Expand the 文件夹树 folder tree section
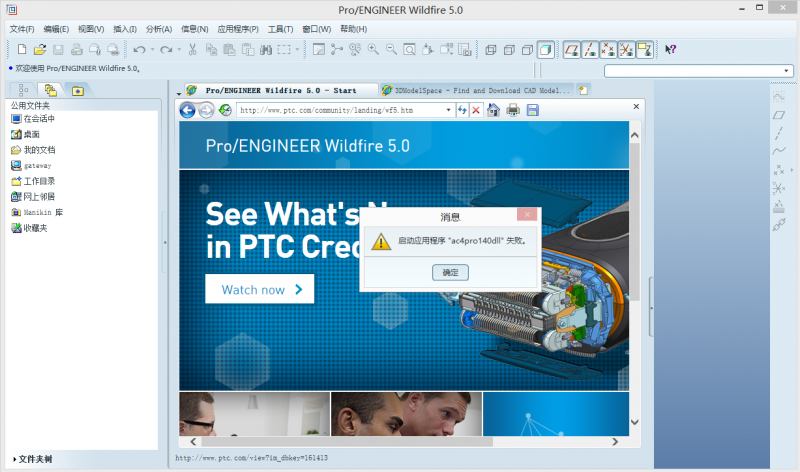800x472 pixels. [32, 459]
